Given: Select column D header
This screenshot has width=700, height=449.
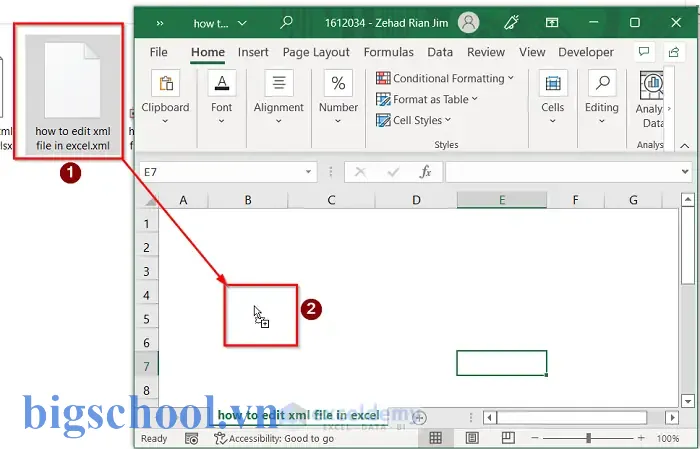Looking at the screenshot, I should coord(416,200).
